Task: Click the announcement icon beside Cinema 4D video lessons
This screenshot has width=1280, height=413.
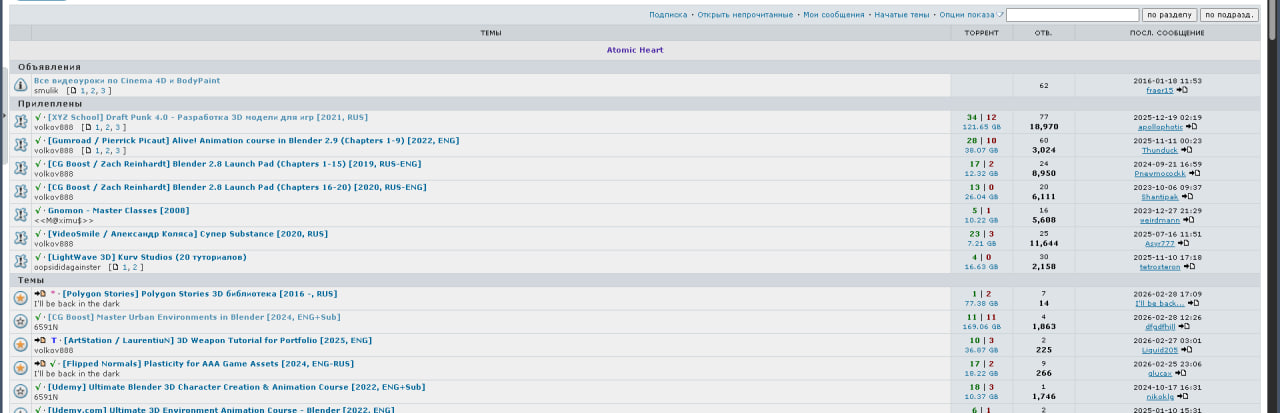Action: click(20, 86)
